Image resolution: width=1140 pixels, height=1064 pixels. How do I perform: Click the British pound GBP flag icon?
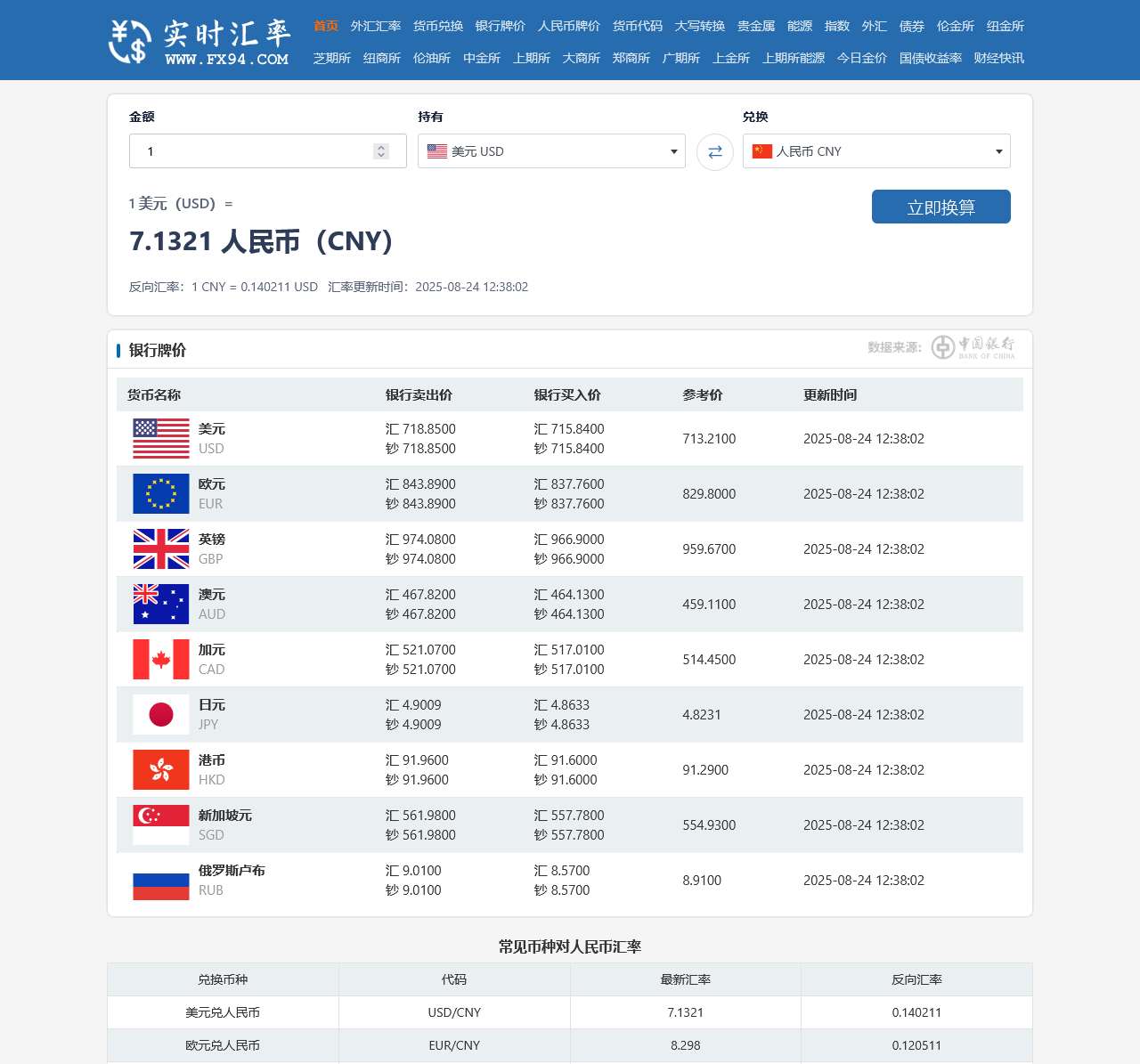(160, 548)
